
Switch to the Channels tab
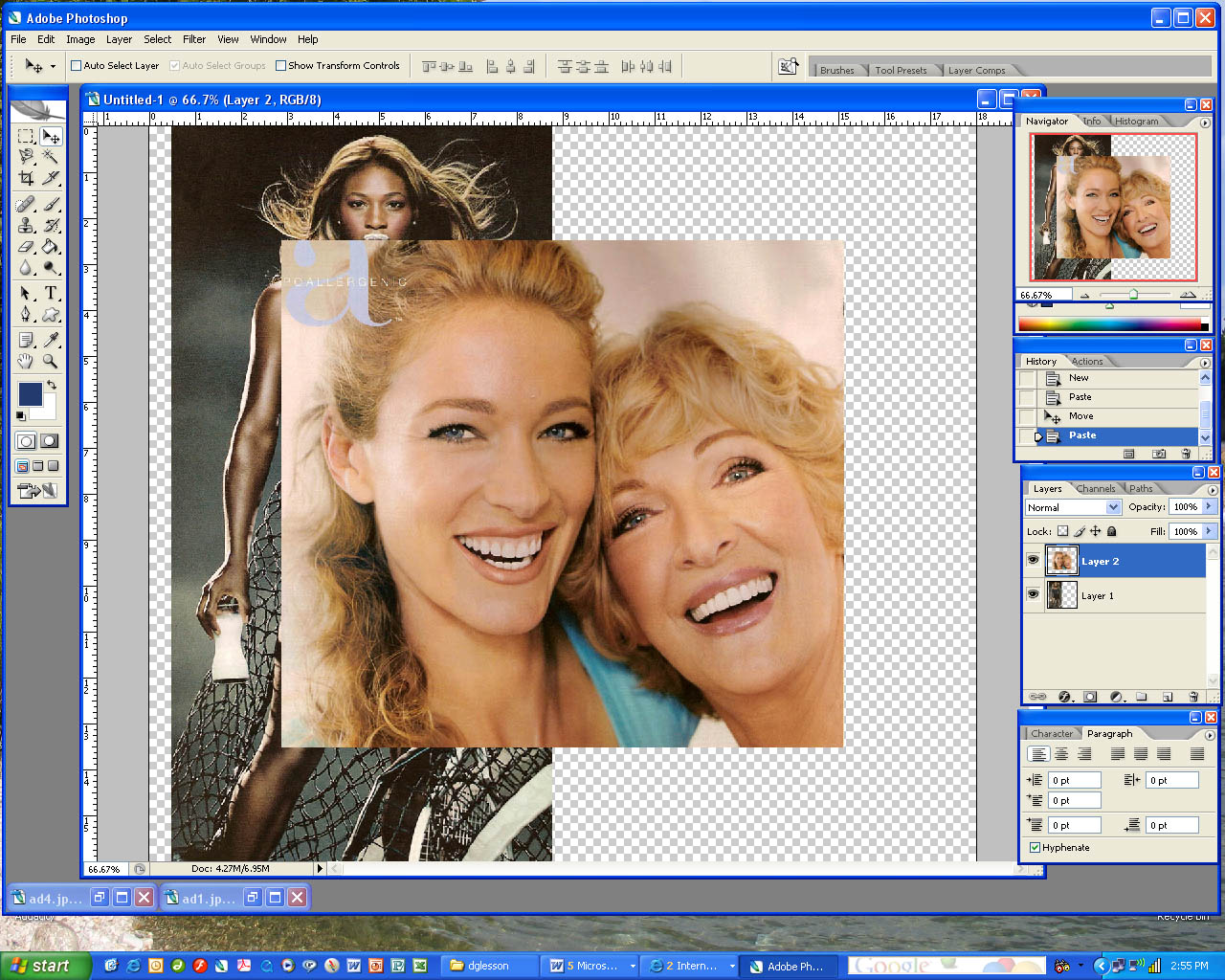pos(1096,489)
